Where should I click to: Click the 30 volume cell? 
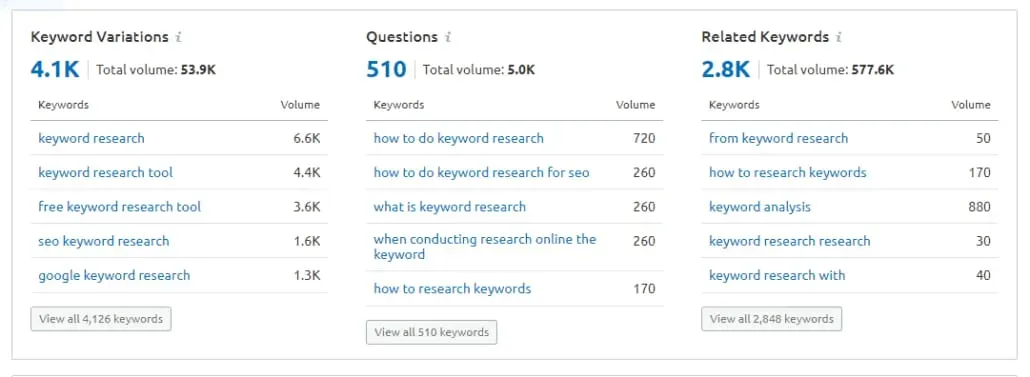[983, 241]
